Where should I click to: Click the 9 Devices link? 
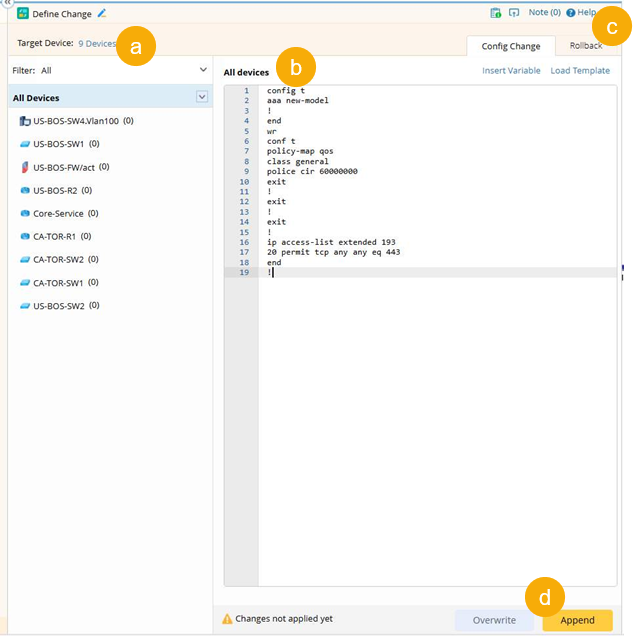[97, 43]
